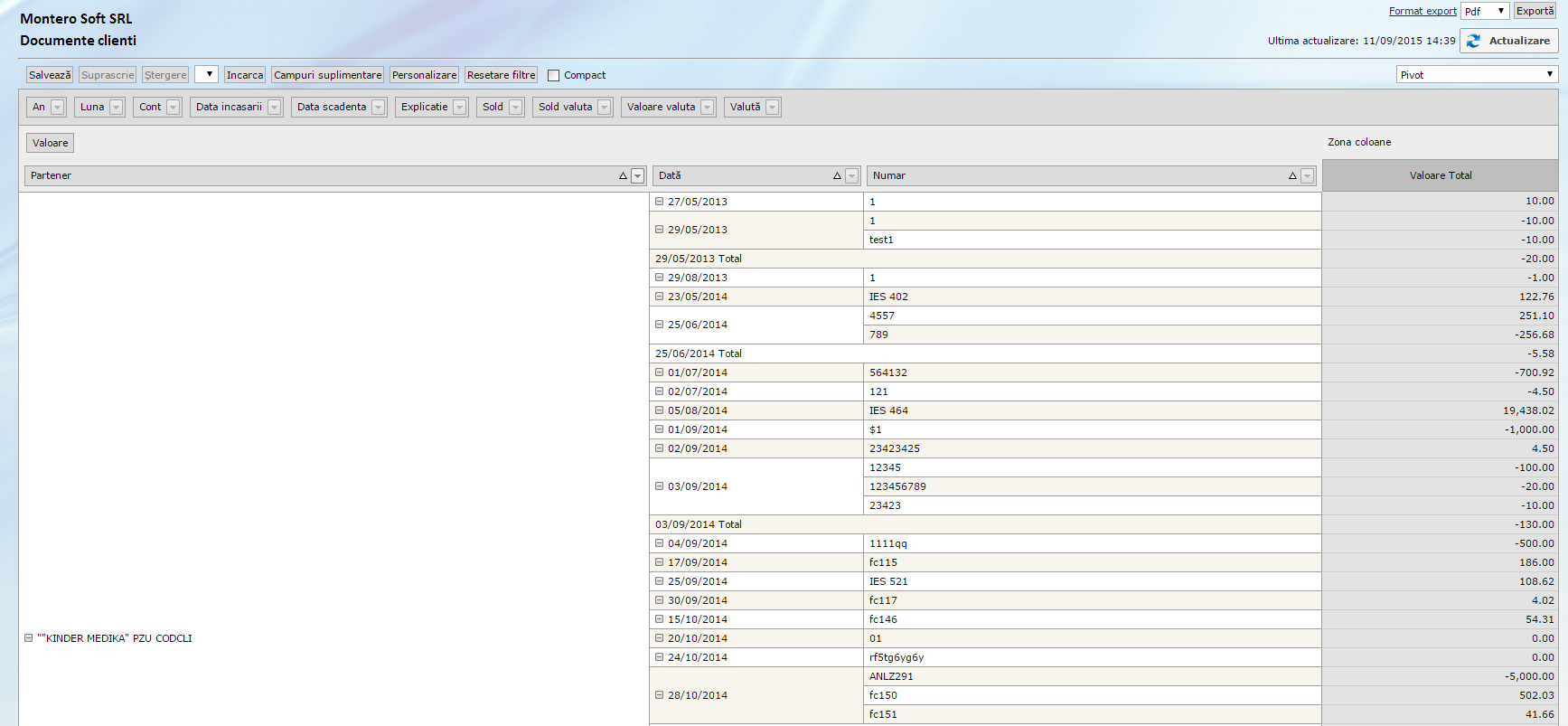
Task: Open filter icon on Luna field
Action: [x=117, y=108]
